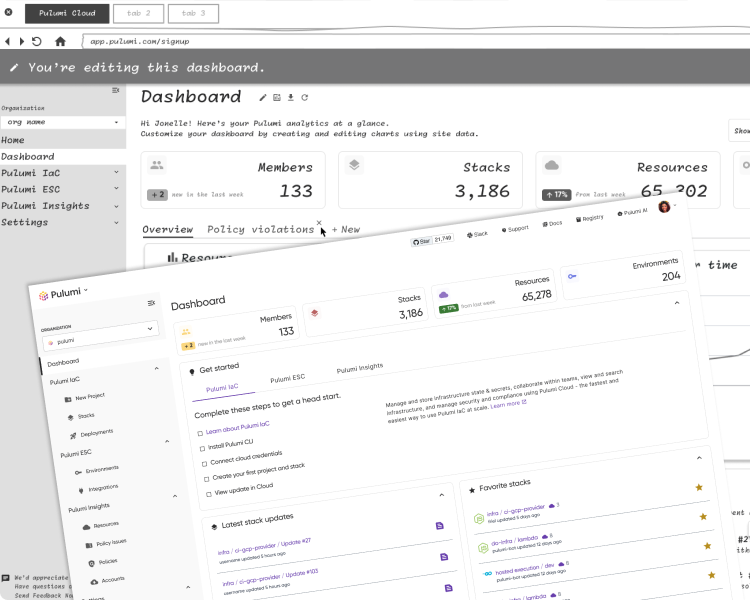The width and height of the screenshot is (750, 600).
Task: Reload the page in the wireframe browser
Action: 37,41
